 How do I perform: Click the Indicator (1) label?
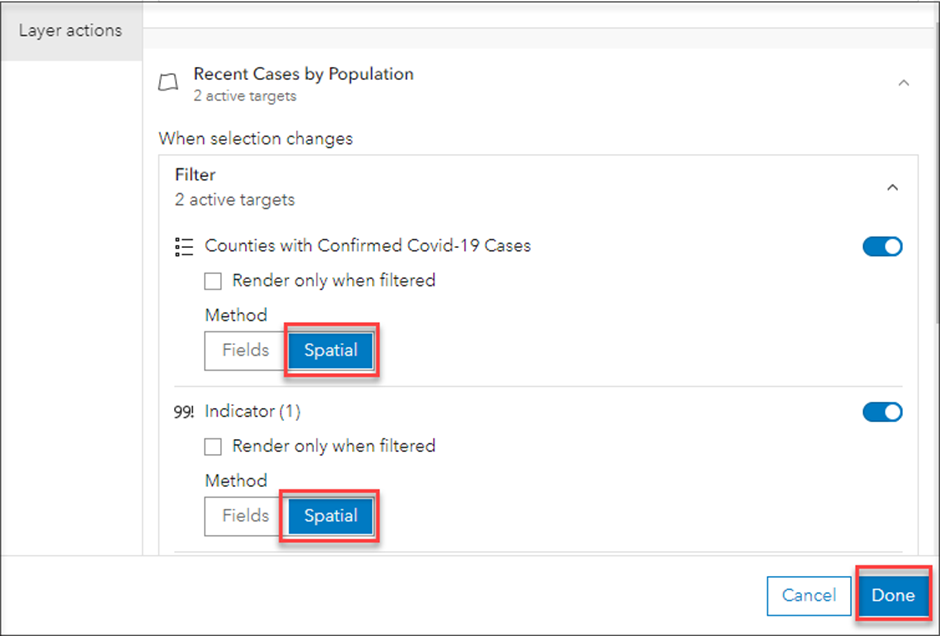click(252, 412)
